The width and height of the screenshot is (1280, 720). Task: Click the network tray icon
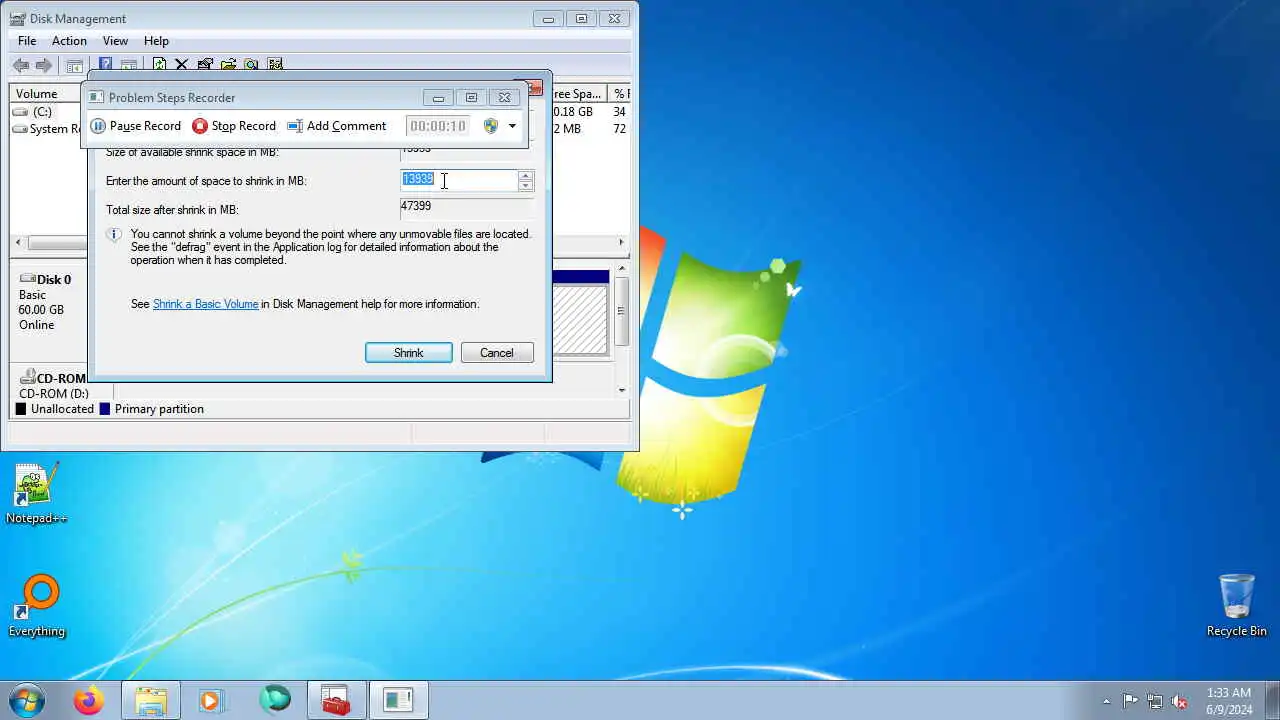(1155, 702)
